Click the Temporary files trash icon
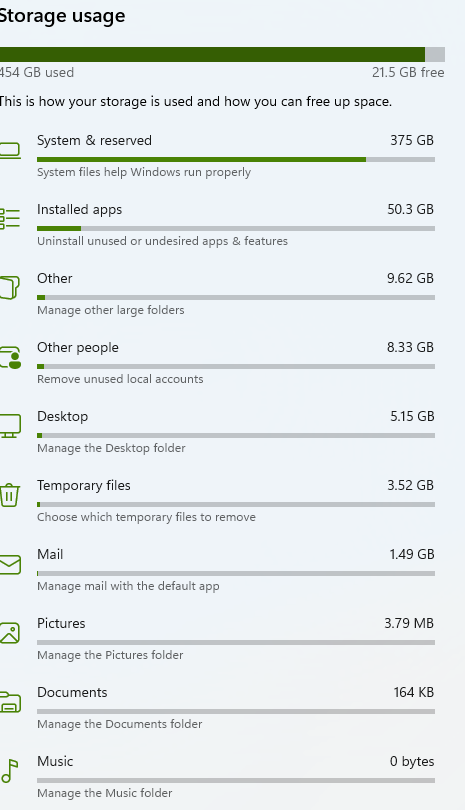465x810 pixels. point(9,495)
